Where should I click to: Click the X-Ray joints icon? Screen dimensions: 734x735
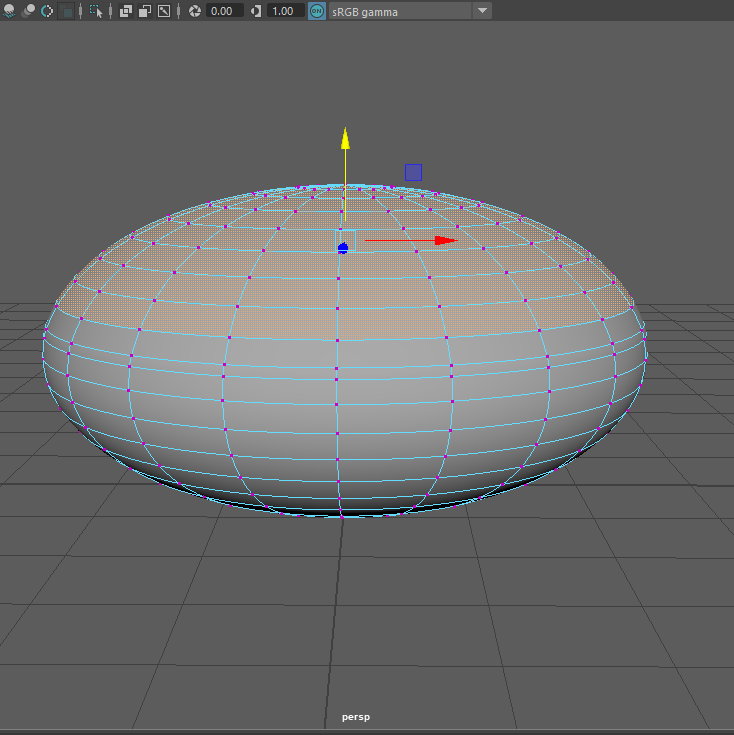(x=164, y=11)
